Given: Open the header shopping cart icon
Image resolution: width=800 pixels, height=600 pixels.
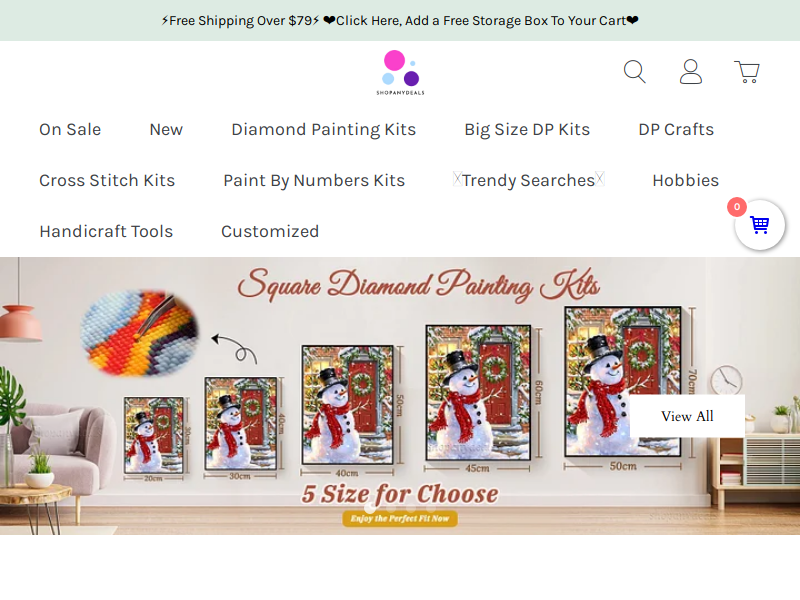Looking at the screenshot, I should 747,72.
